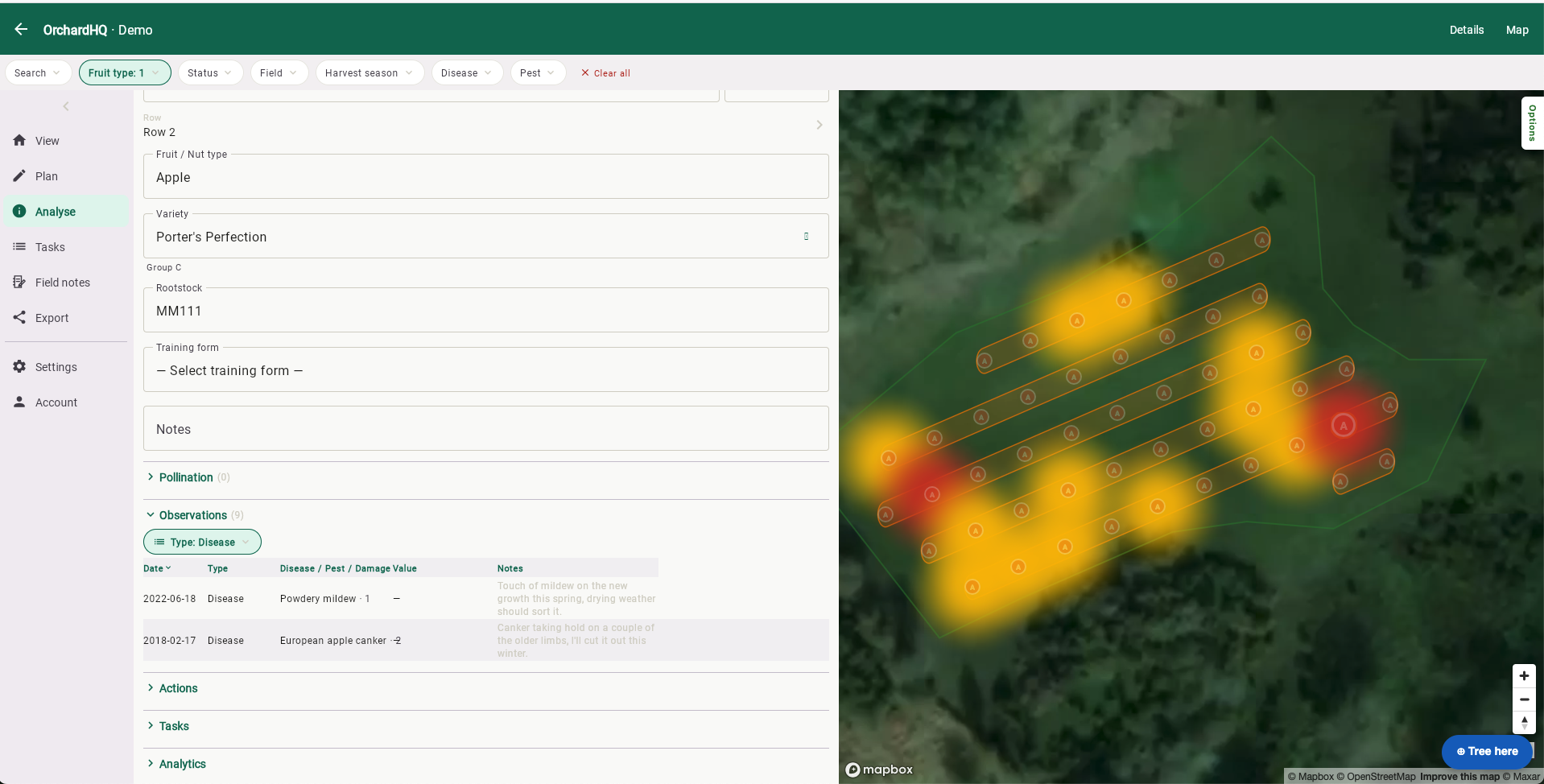Open the Mapbox attribution link
Image resolution: width=1544 pixels, height=784 pixels.
[1311, 777]
